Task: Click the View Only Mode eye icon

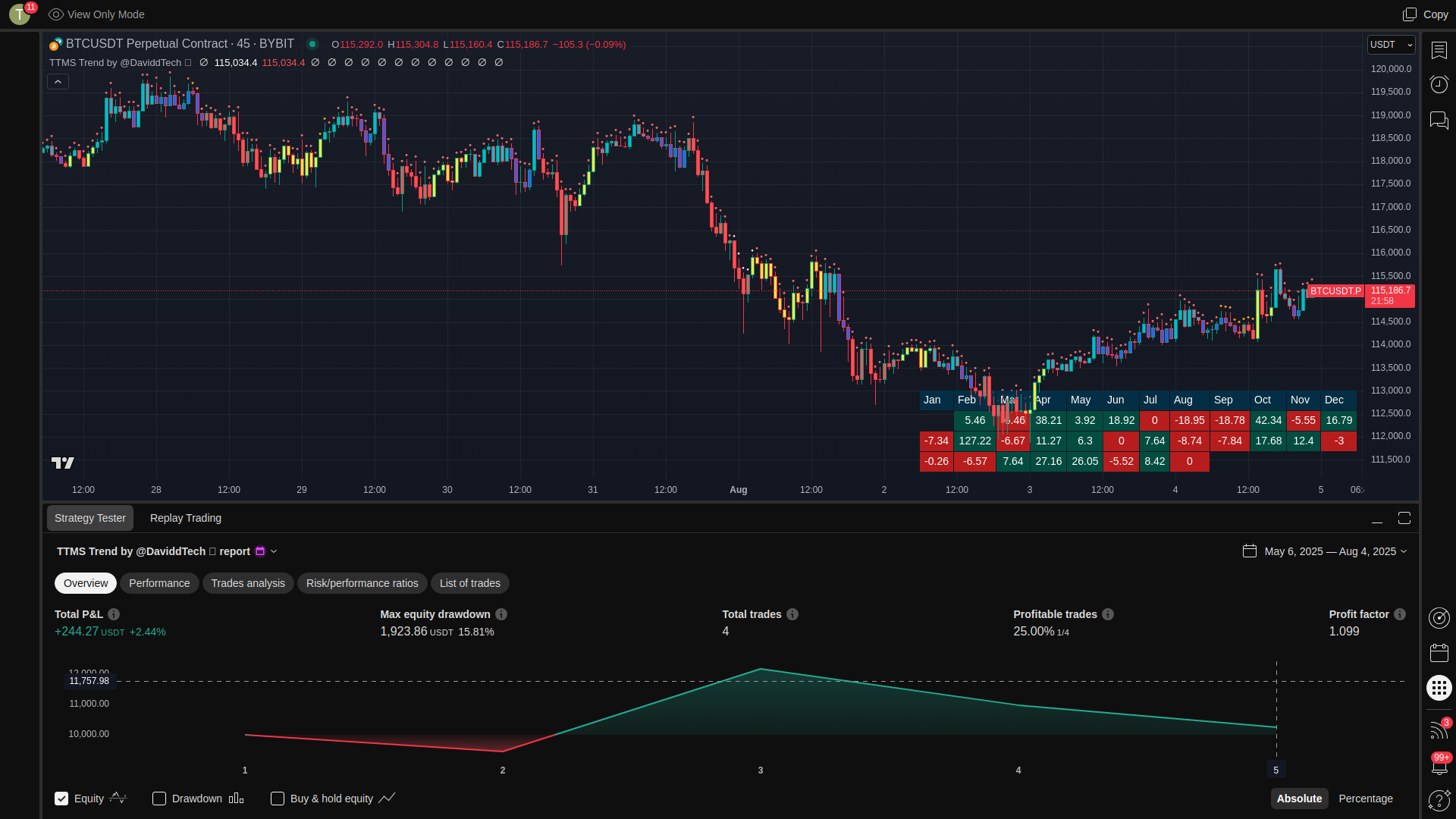Action: (55, 14)
